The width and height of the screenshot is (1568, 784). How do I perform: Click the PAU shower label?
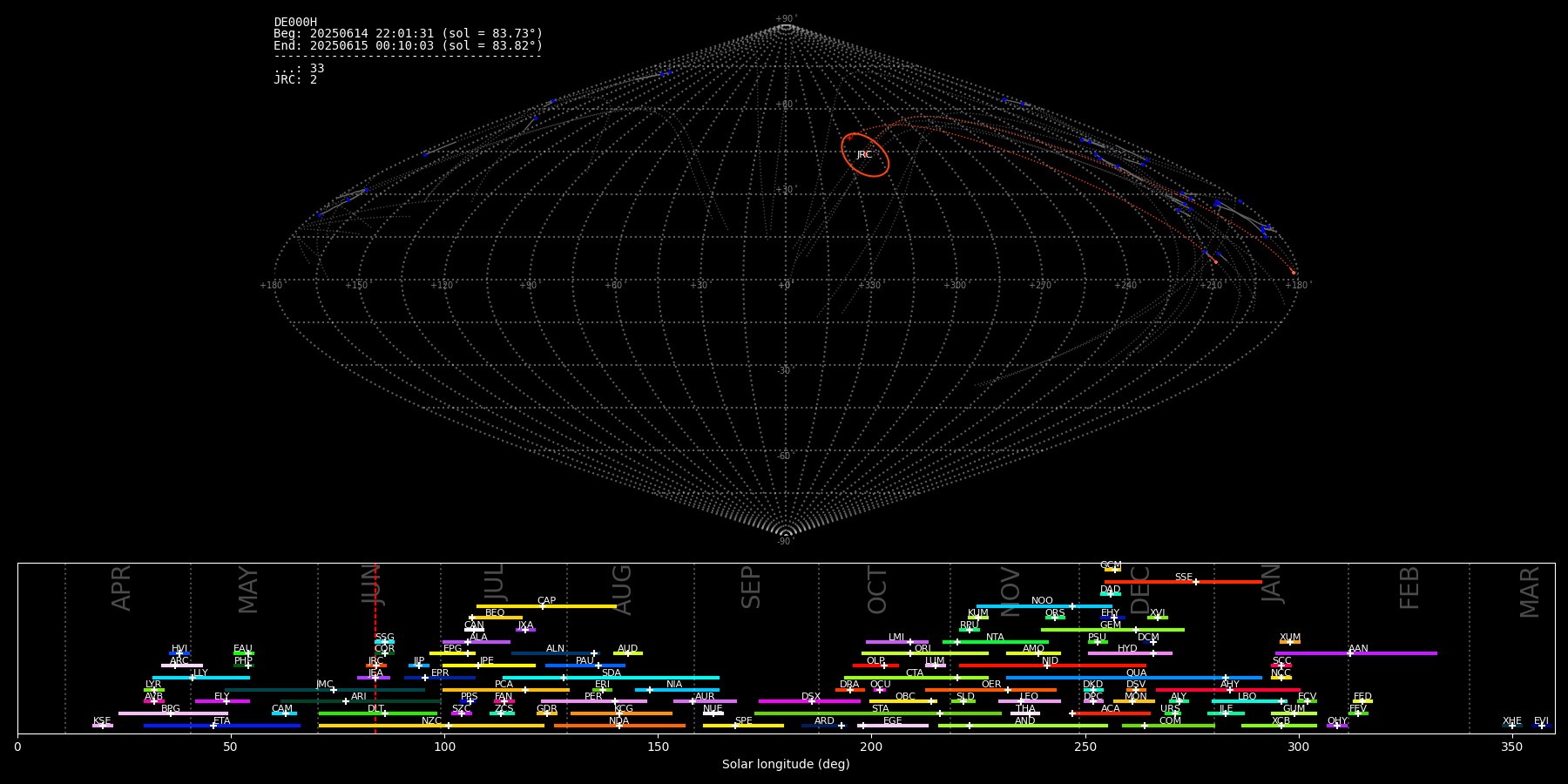[585, 661]
